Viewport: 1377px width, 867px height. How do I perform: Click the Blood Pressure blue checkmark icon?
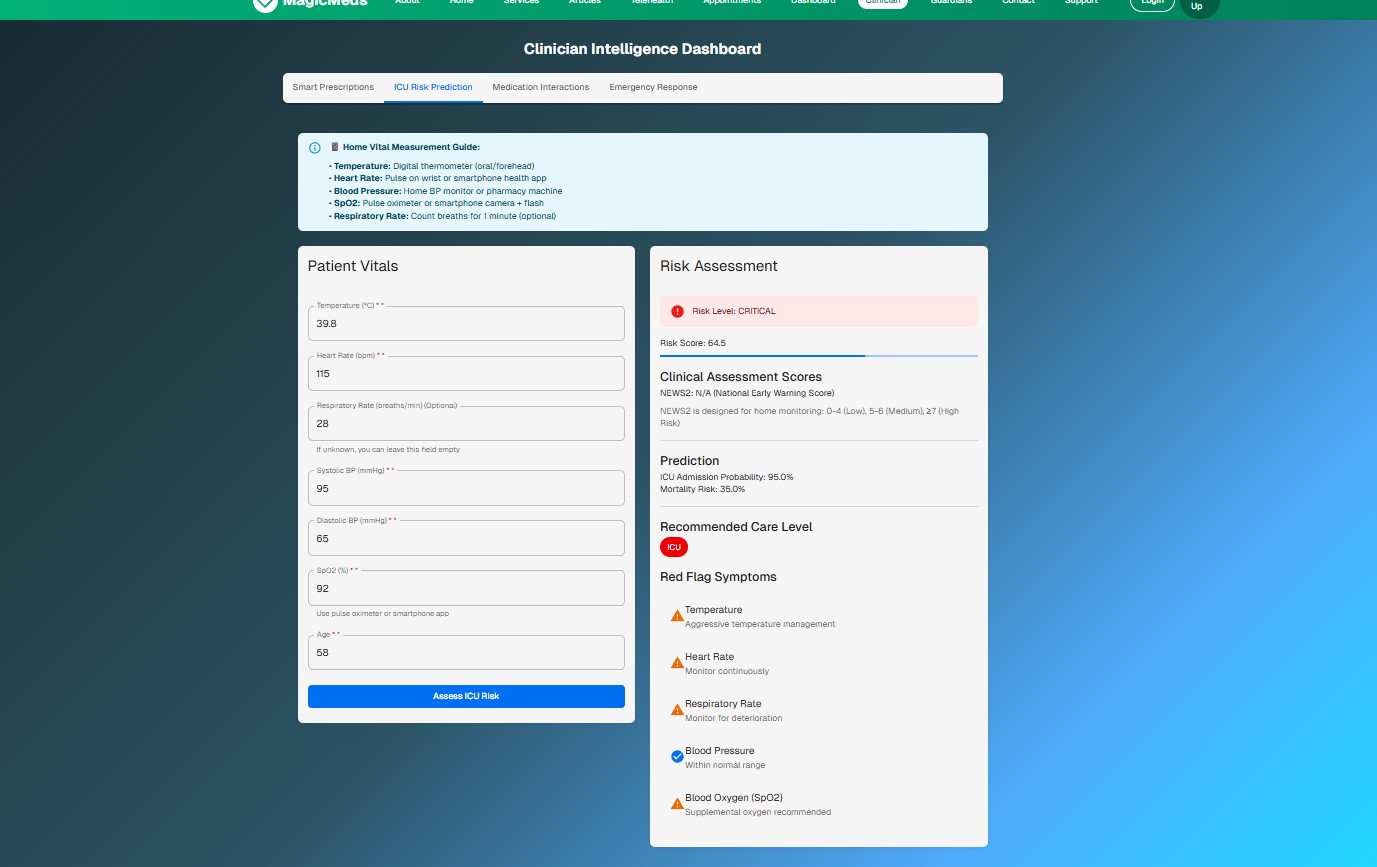pos(677,757)
